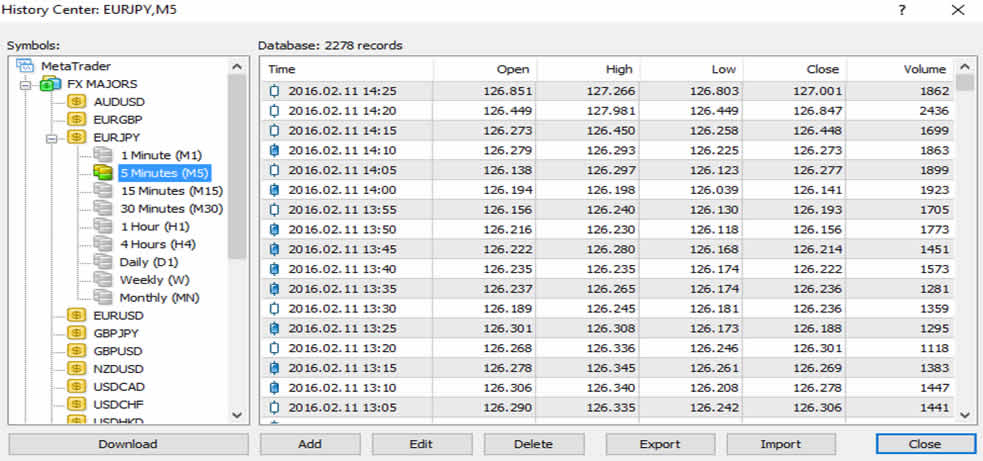Click the MetaTrader root tree icon
983x461 pixels.
point(25,66)
